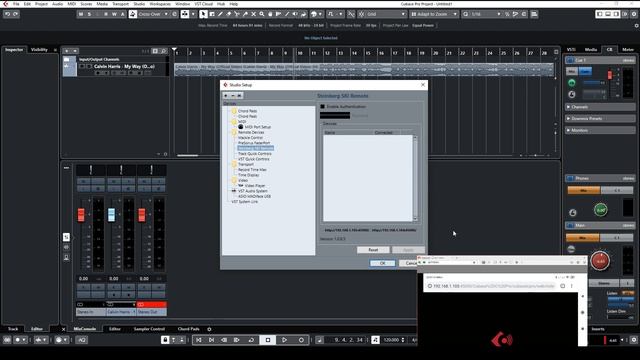Toggle global Mute M state button
The height and width of the screenshot is (360, 640).
tap(81, 14)
